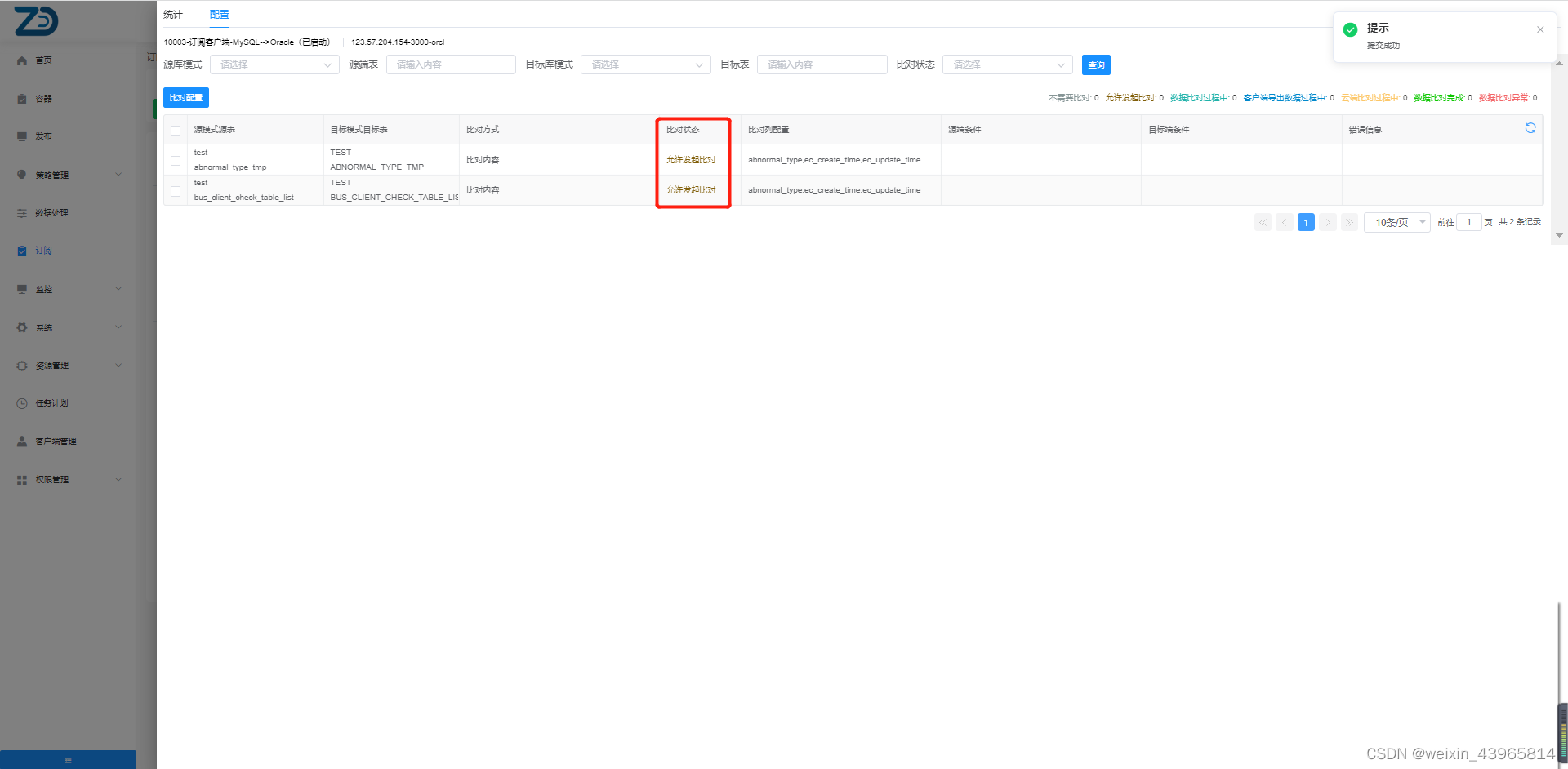
Task: Click 比对内容 in abnormal_type_tmp row
Action: pos(483,160)
